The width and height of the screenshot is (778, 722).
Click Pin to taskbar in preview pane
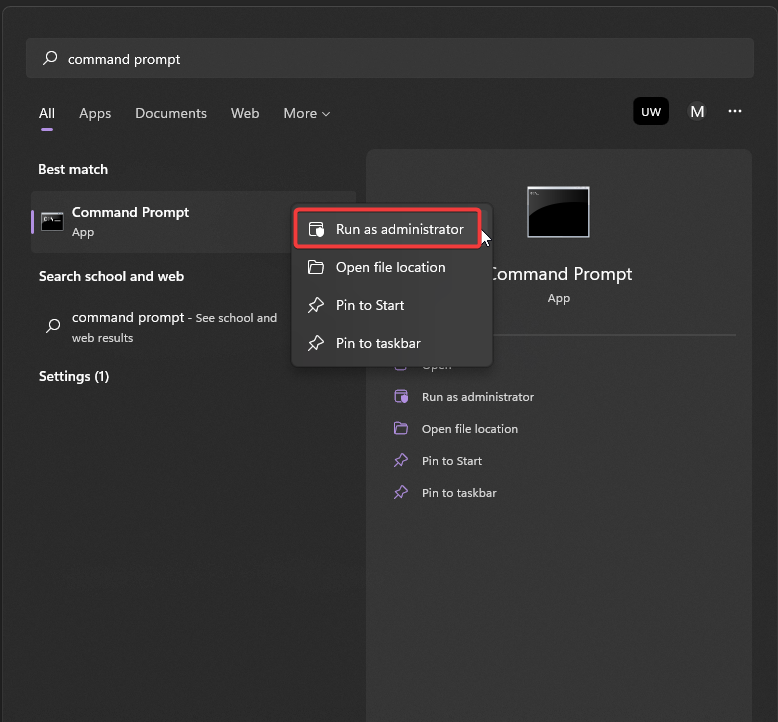tap(459, 493)
